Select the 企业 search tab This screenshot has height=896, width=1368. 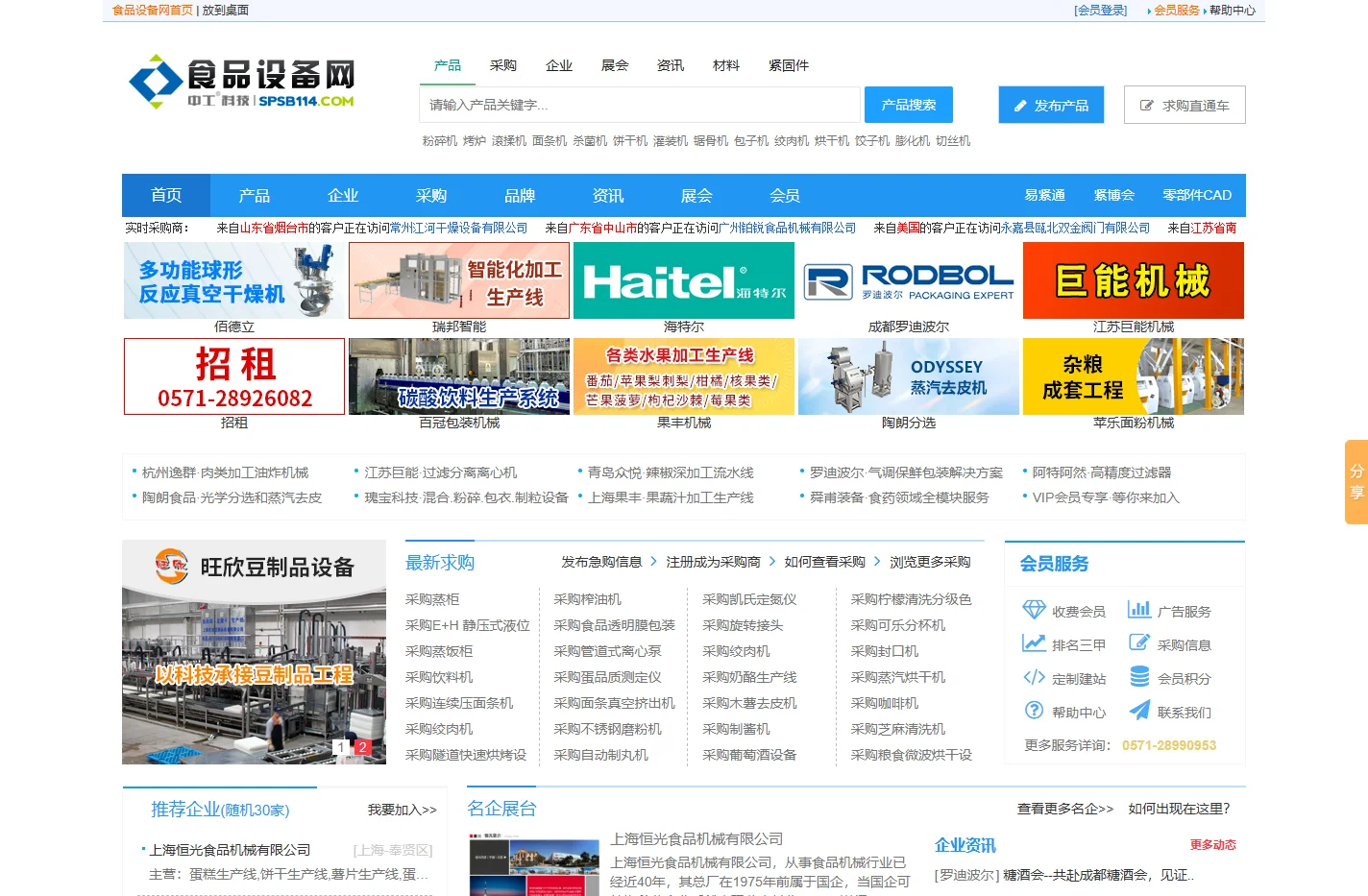[559, 65]
